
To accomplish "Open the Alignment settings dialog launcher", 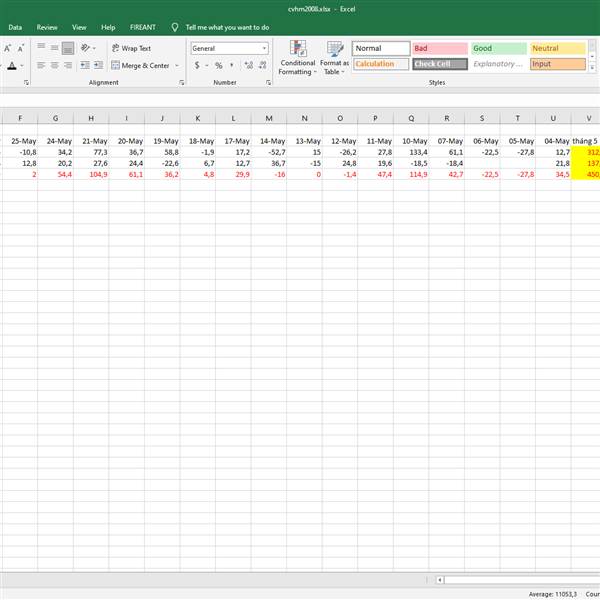I will (181, 83).
